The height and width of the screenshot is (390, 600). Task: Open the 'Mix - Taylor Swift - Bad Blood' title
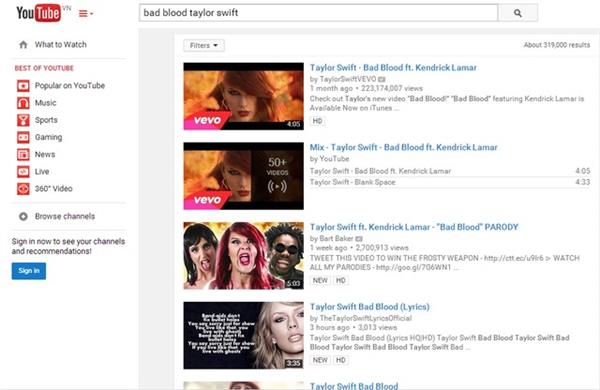click(403, 147)
